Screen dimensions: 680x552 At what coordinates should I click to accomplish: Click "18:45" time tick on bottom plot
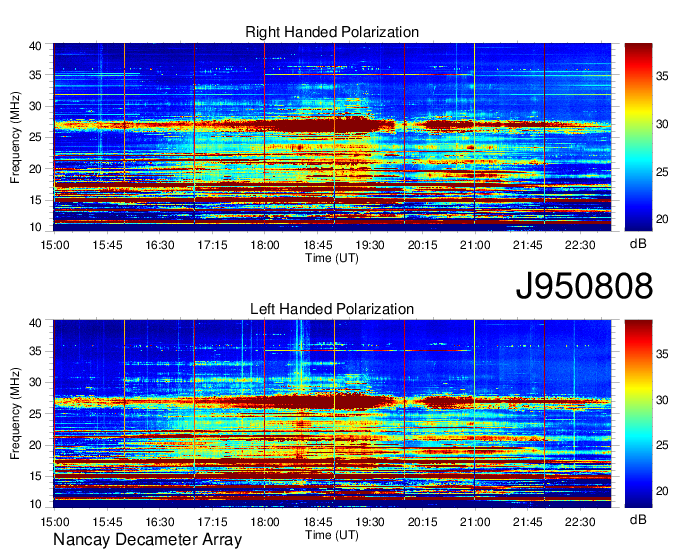pos(317,522)
